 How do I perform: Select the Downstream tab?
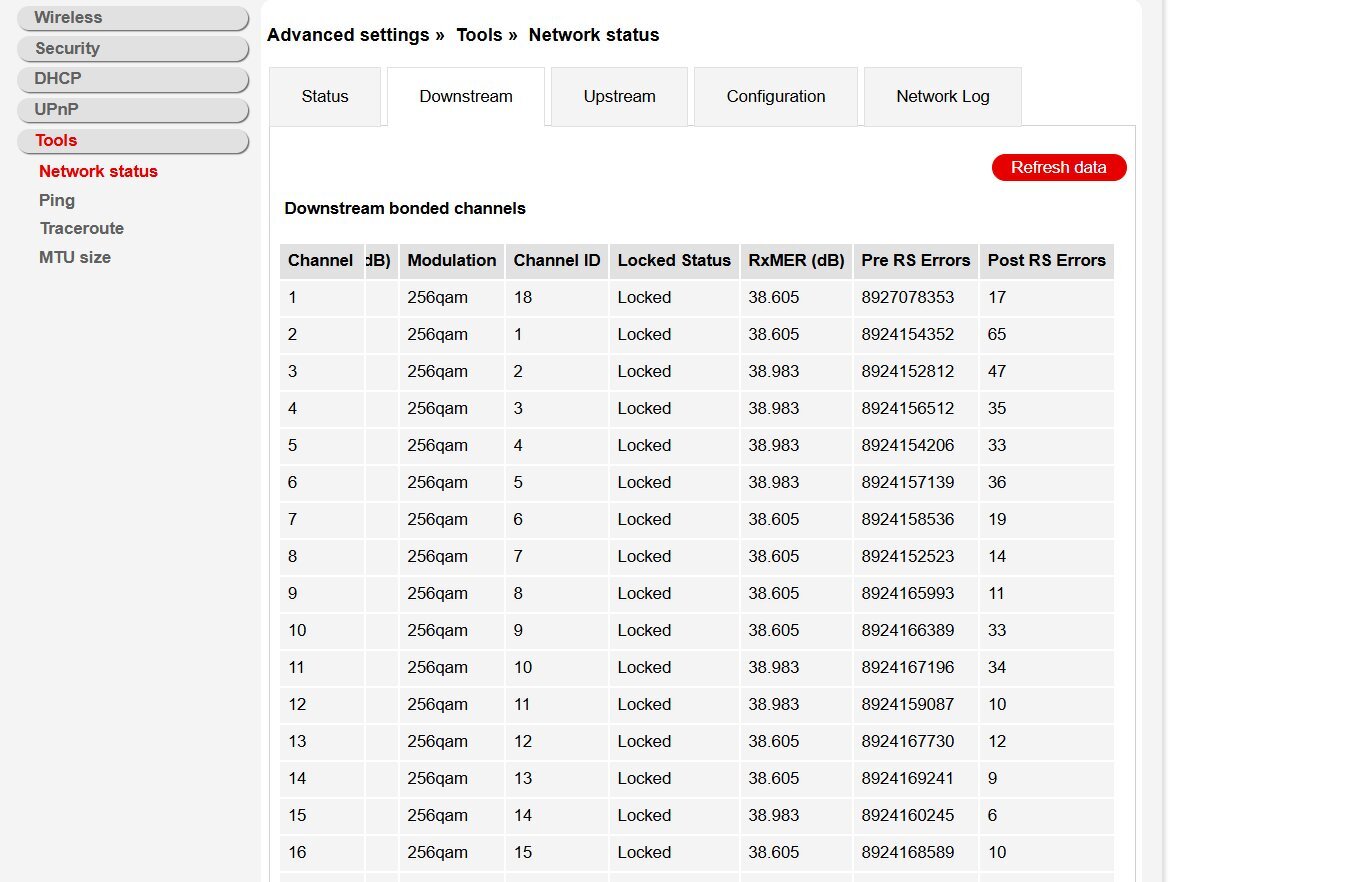(x=466, y=97)
